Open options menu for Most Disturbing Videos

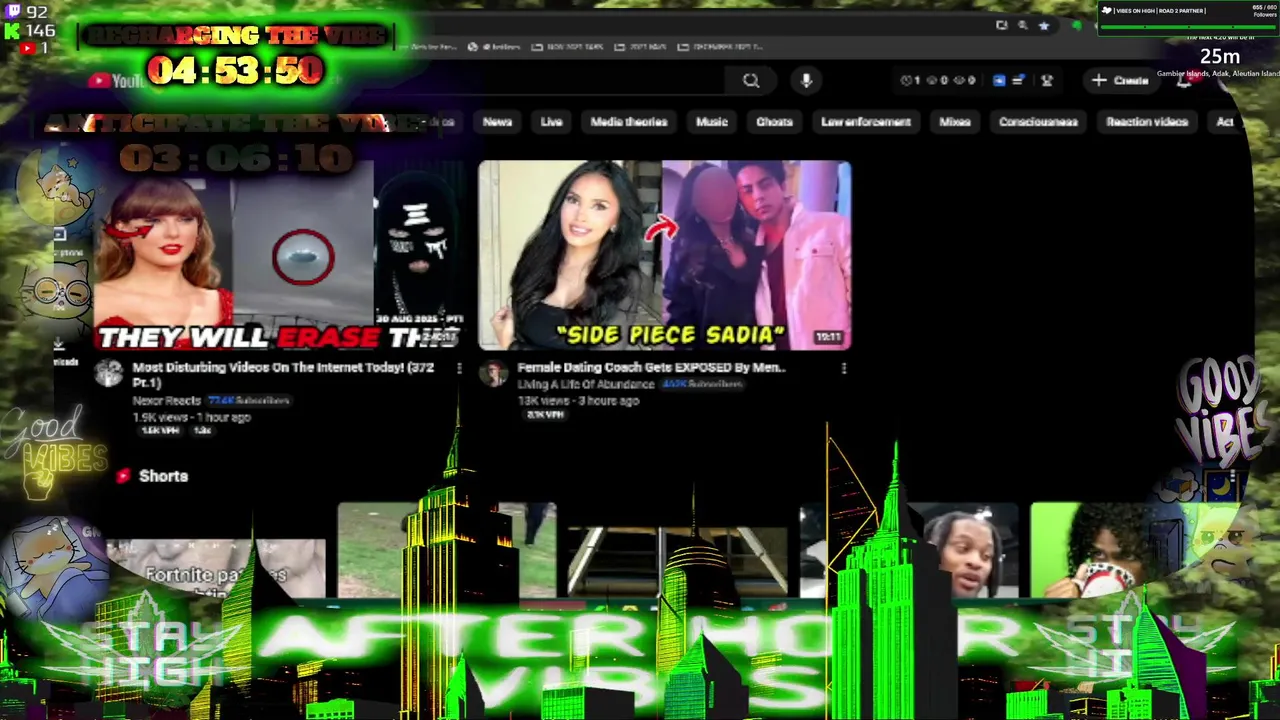coord(459,369)
